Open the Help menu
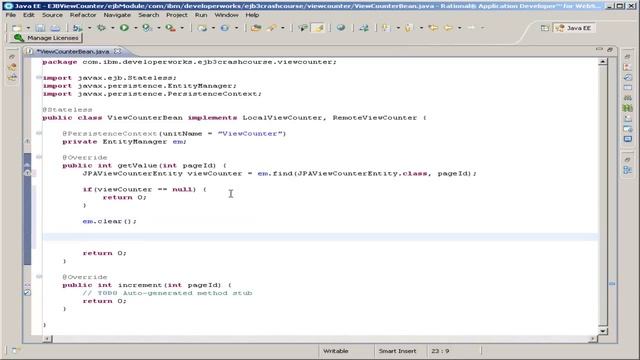Screen dimensions: 640x360 pyautogui.click(x=252, y=15)
